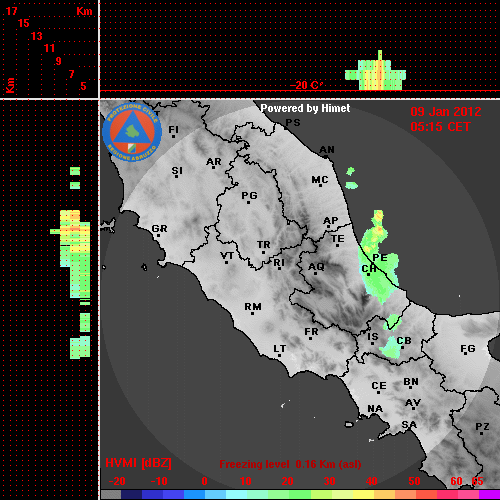The width and height of the screenshot is (500, 500).
Task: Click the SI city label
Action: [177, 171]
